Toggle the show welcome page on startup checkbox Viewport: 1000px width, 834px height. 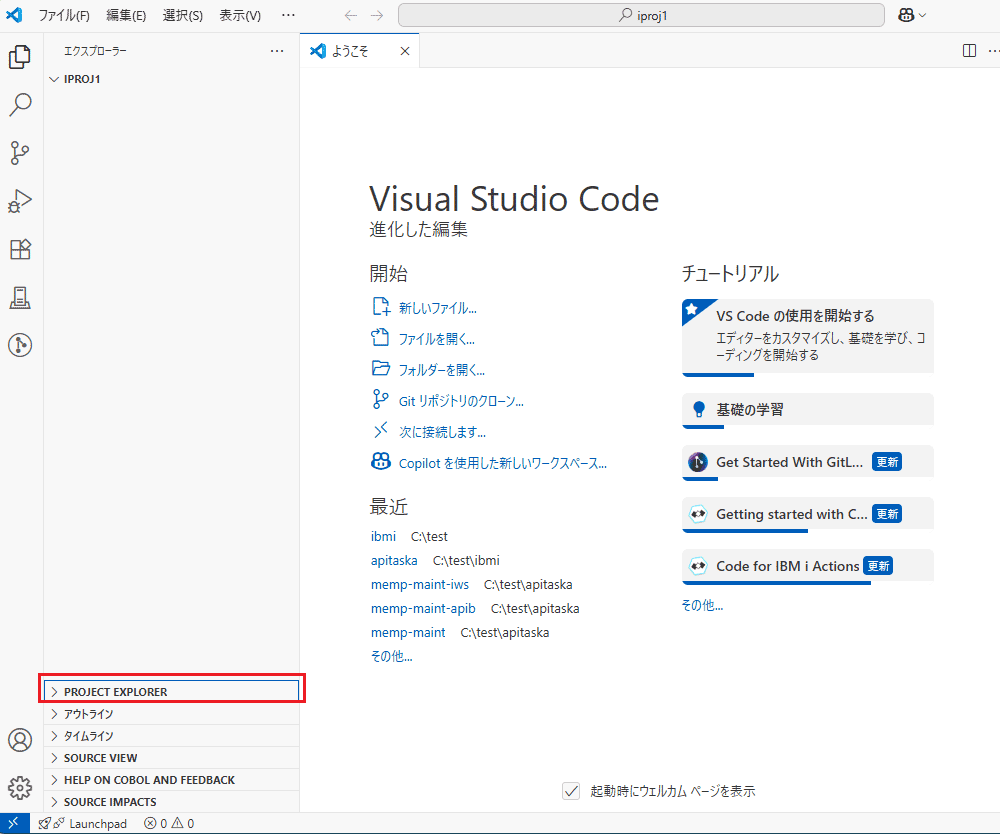pyautogui.click(x=571, y=791)
